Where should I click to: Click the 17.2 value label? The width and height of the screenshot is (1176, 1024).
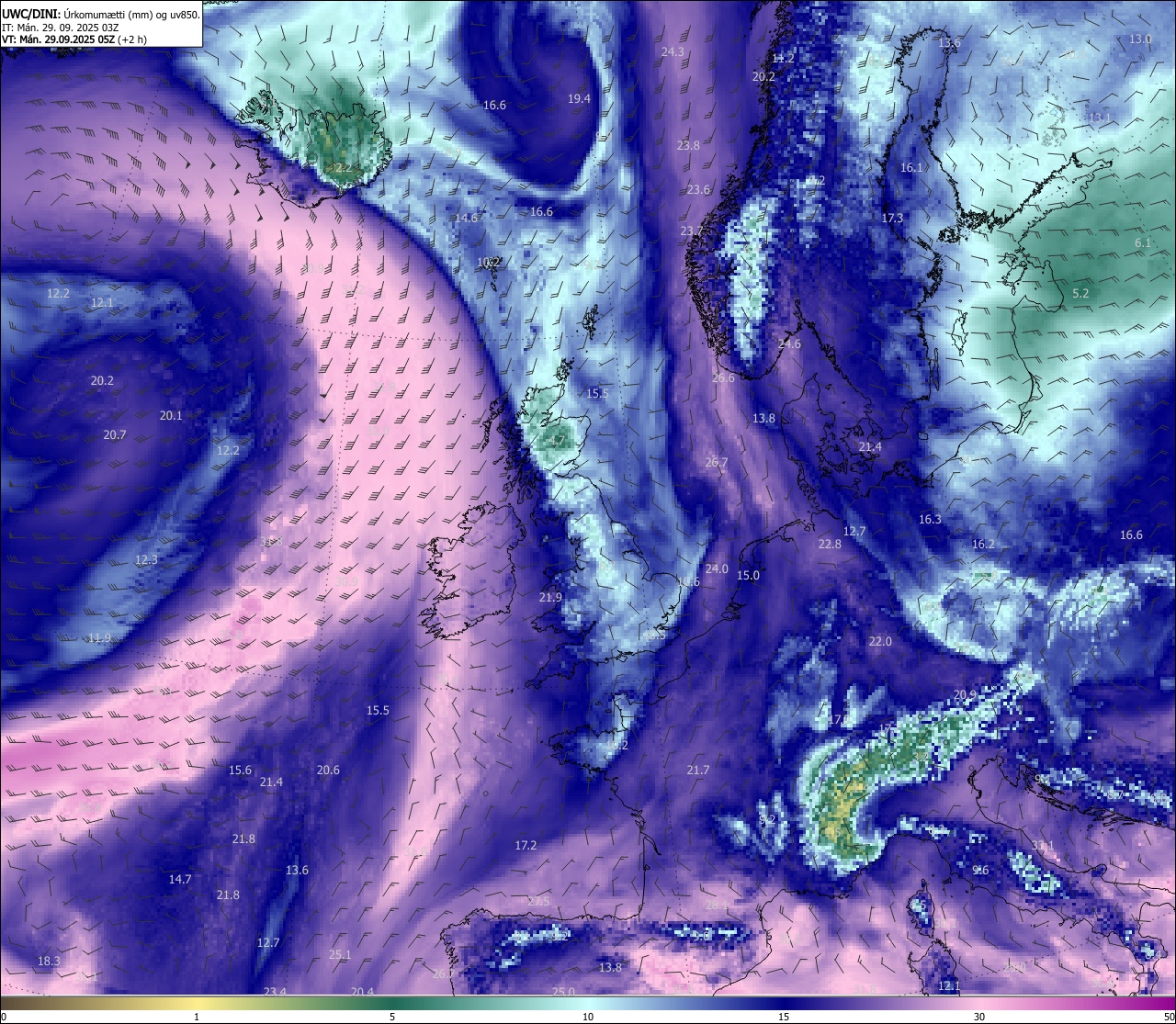pyautogui.click(x=526, y=845)
